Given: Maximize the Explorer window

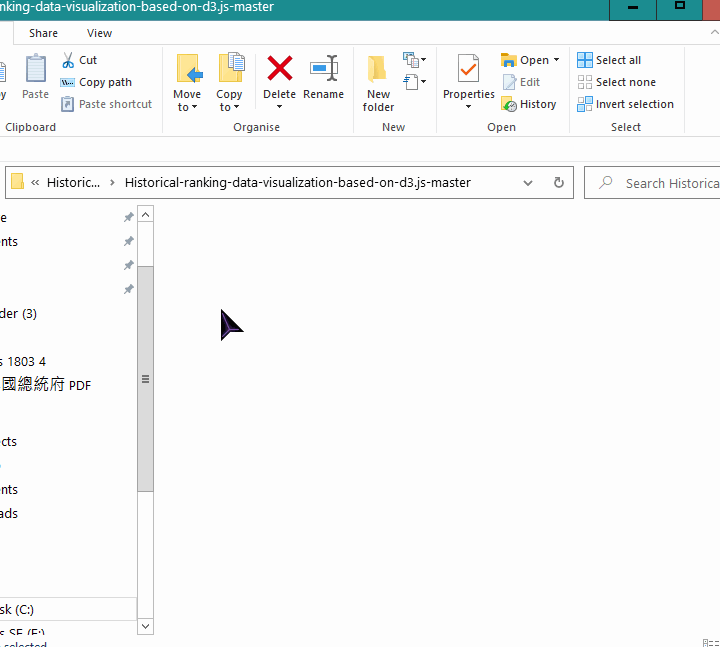Looking at the screenshot, I should pos(680,8).
